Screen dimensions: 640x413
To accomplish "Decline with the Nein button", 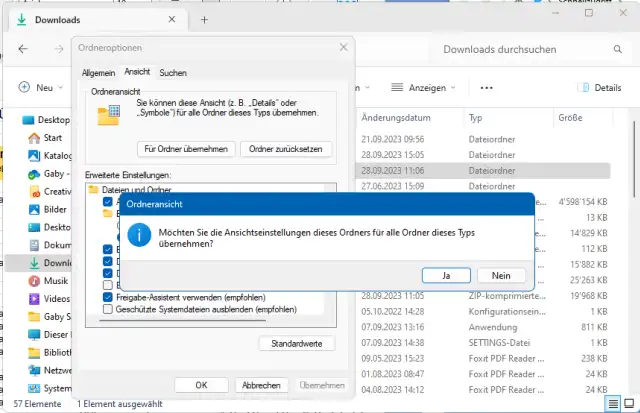I will tap(501, 275).
